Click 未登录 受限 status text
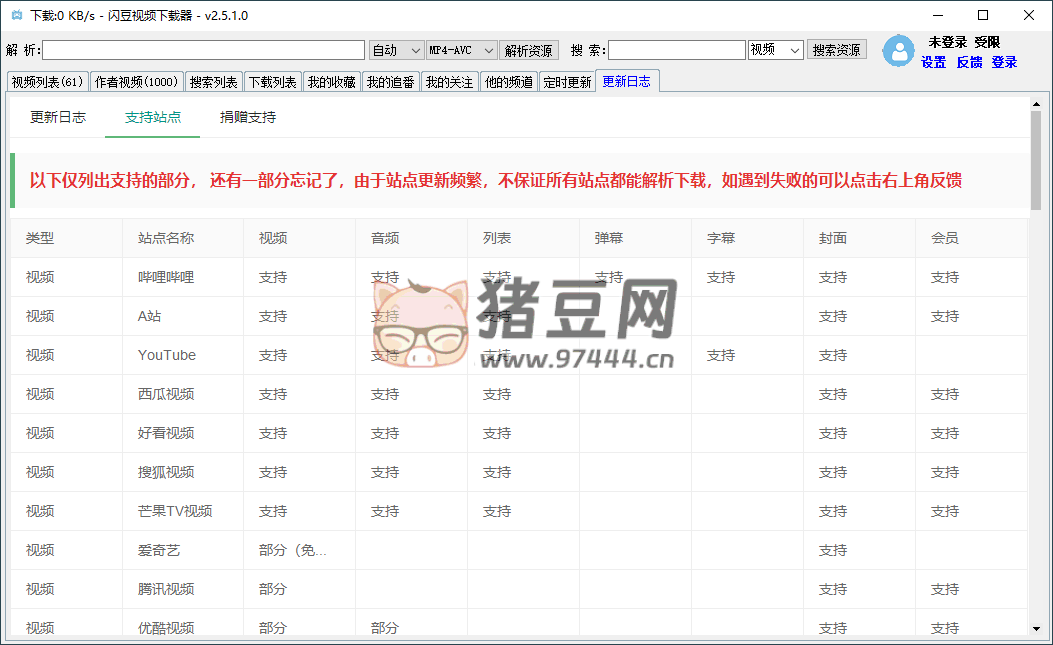 [x=964, y=42]
